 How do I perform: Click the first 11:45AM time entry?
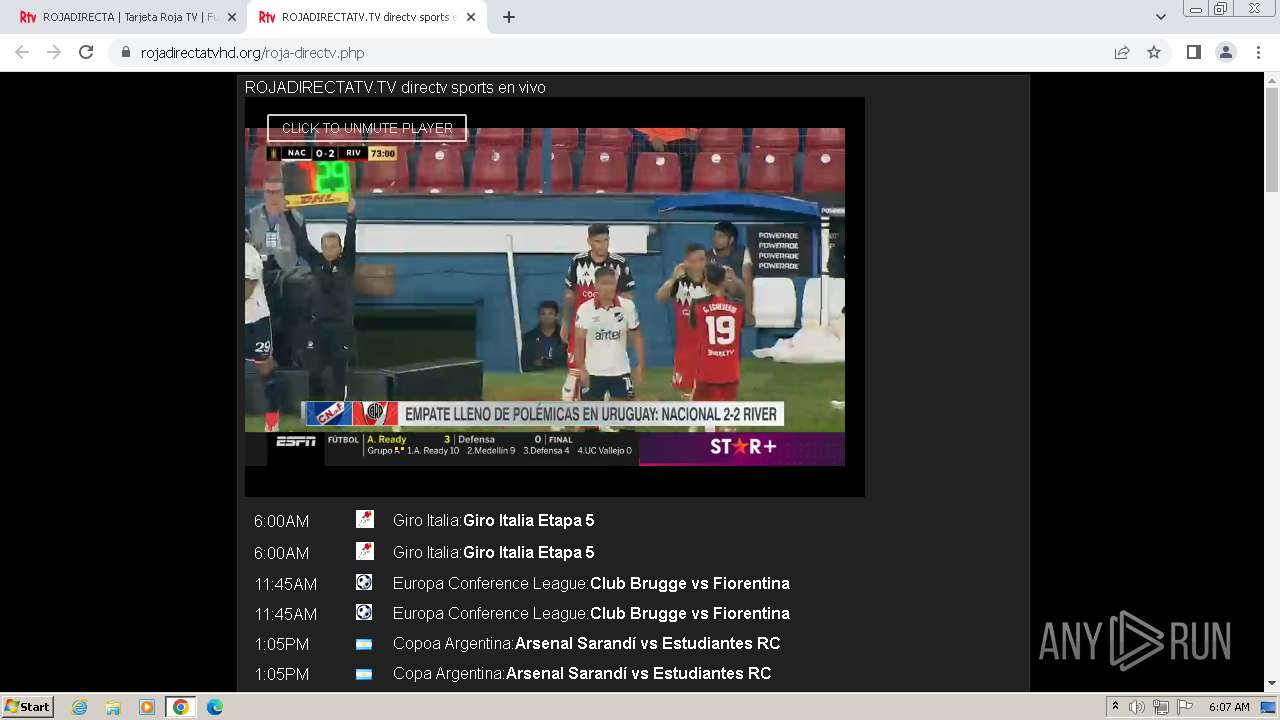pyautogui.click(x=285, y=584)
